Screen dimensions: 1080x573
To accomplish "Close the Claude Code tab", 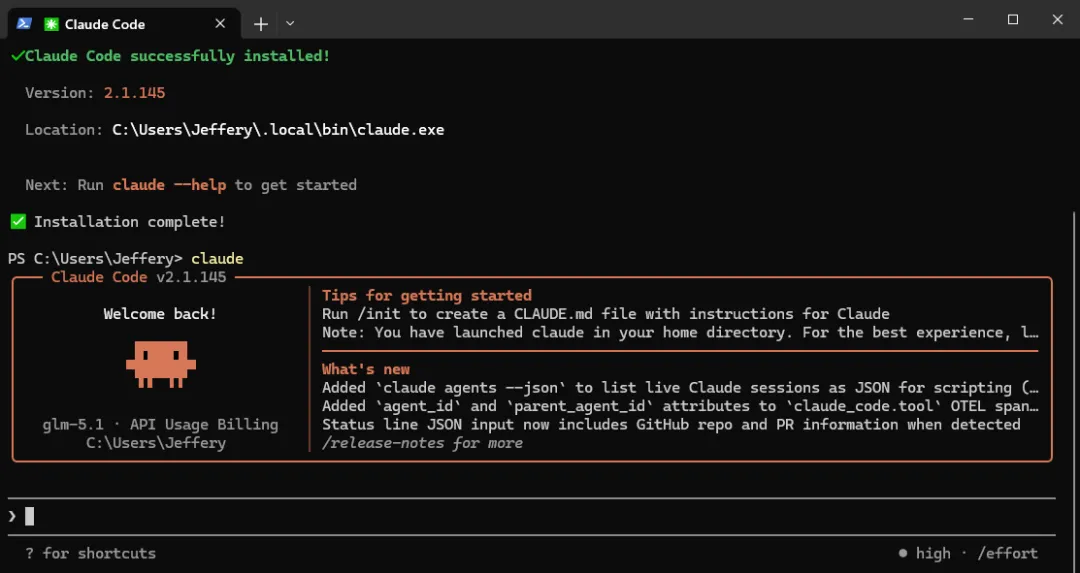I will pyautogui.click(x=220, y=23).
